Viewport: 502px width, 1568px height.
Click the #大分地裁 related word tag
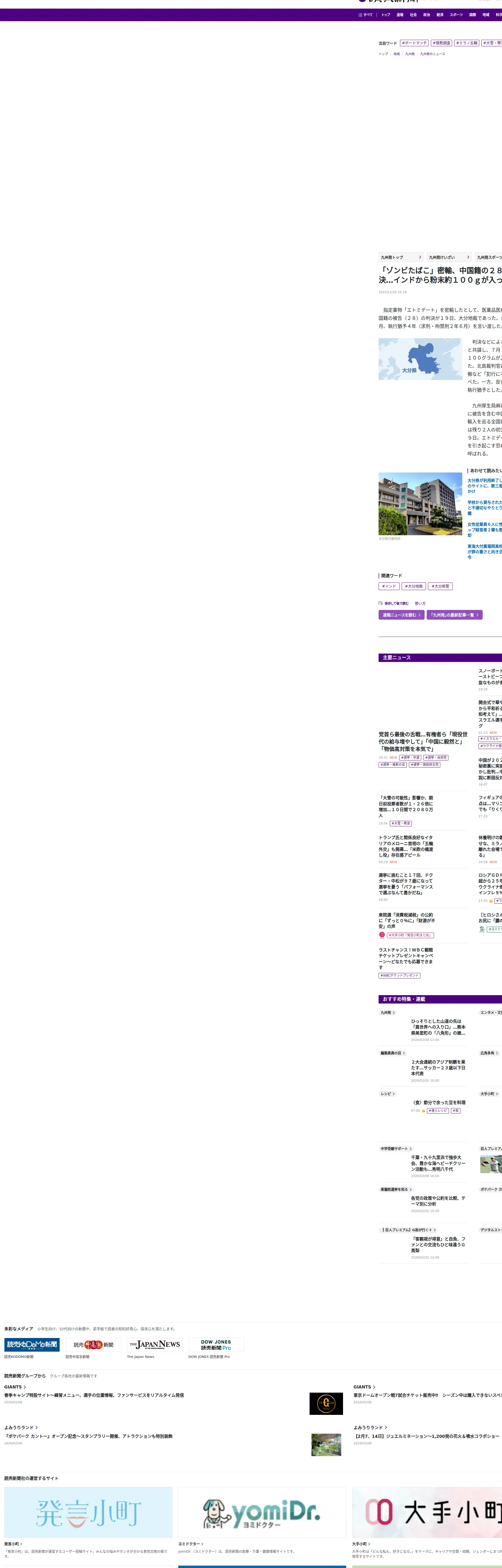coord(414,586)
